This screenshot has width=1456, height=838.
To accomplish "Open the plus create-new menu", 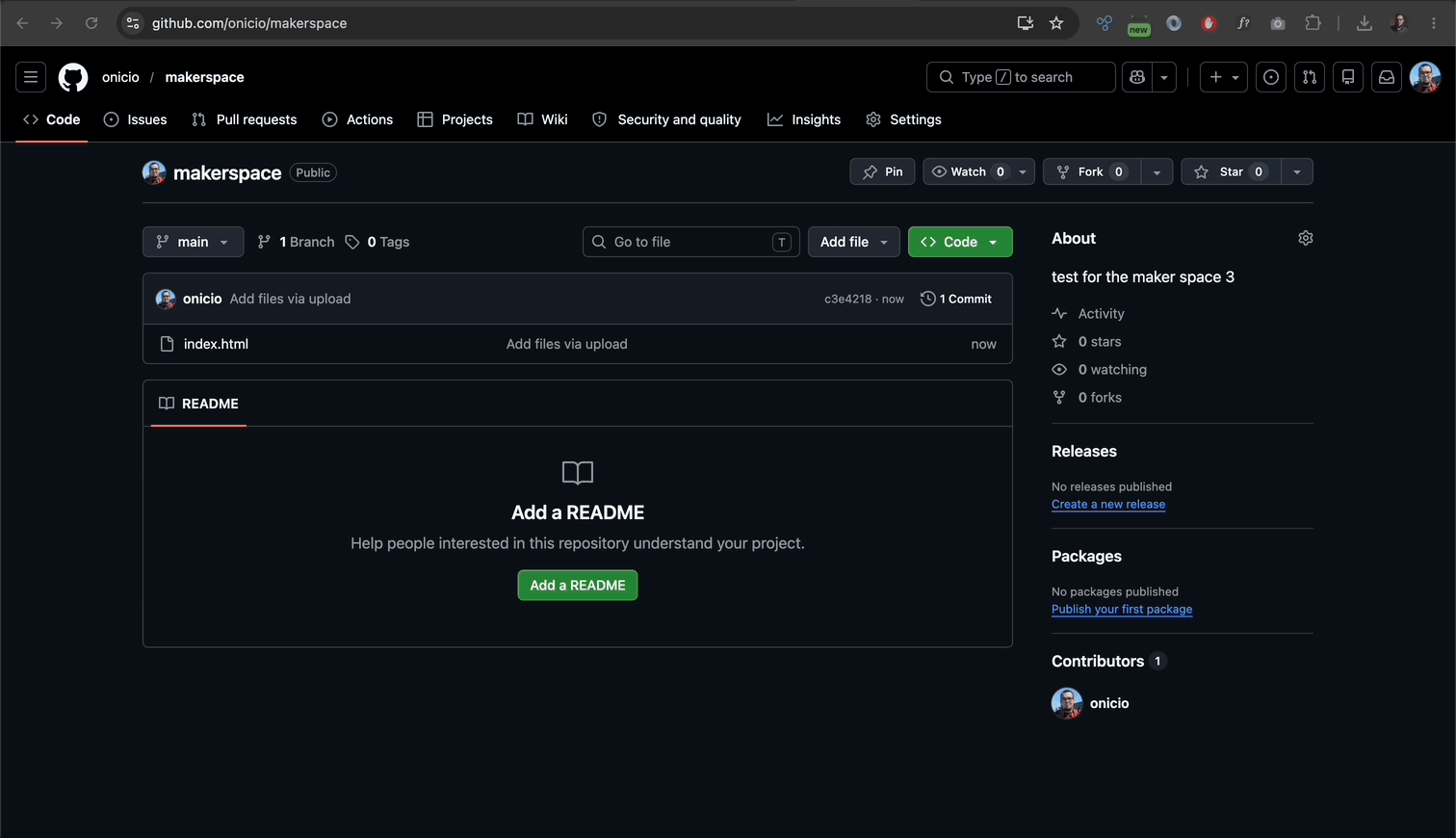I will (1224, 77).
